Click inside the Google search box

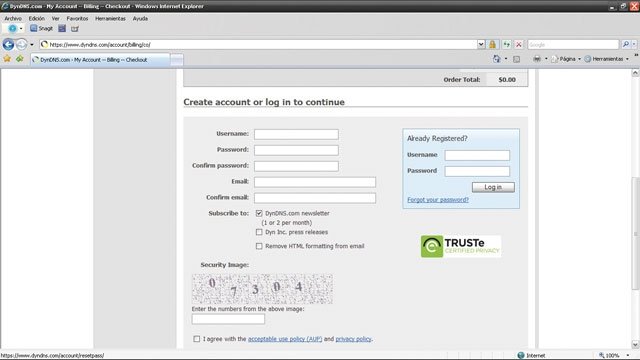click(x=573, y=44)
